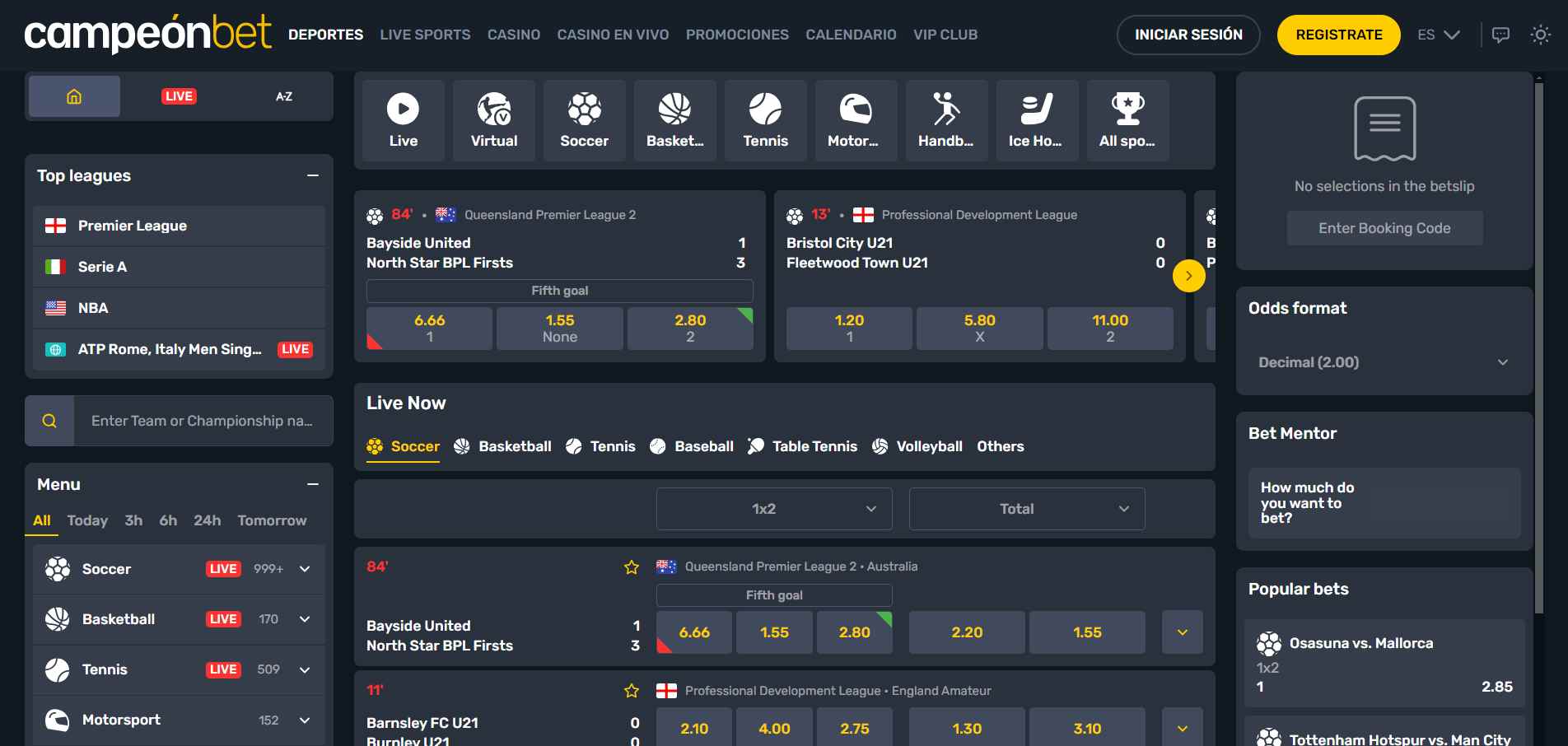
Task: Open Premier League from Top leagues
Action: (179, 226)
